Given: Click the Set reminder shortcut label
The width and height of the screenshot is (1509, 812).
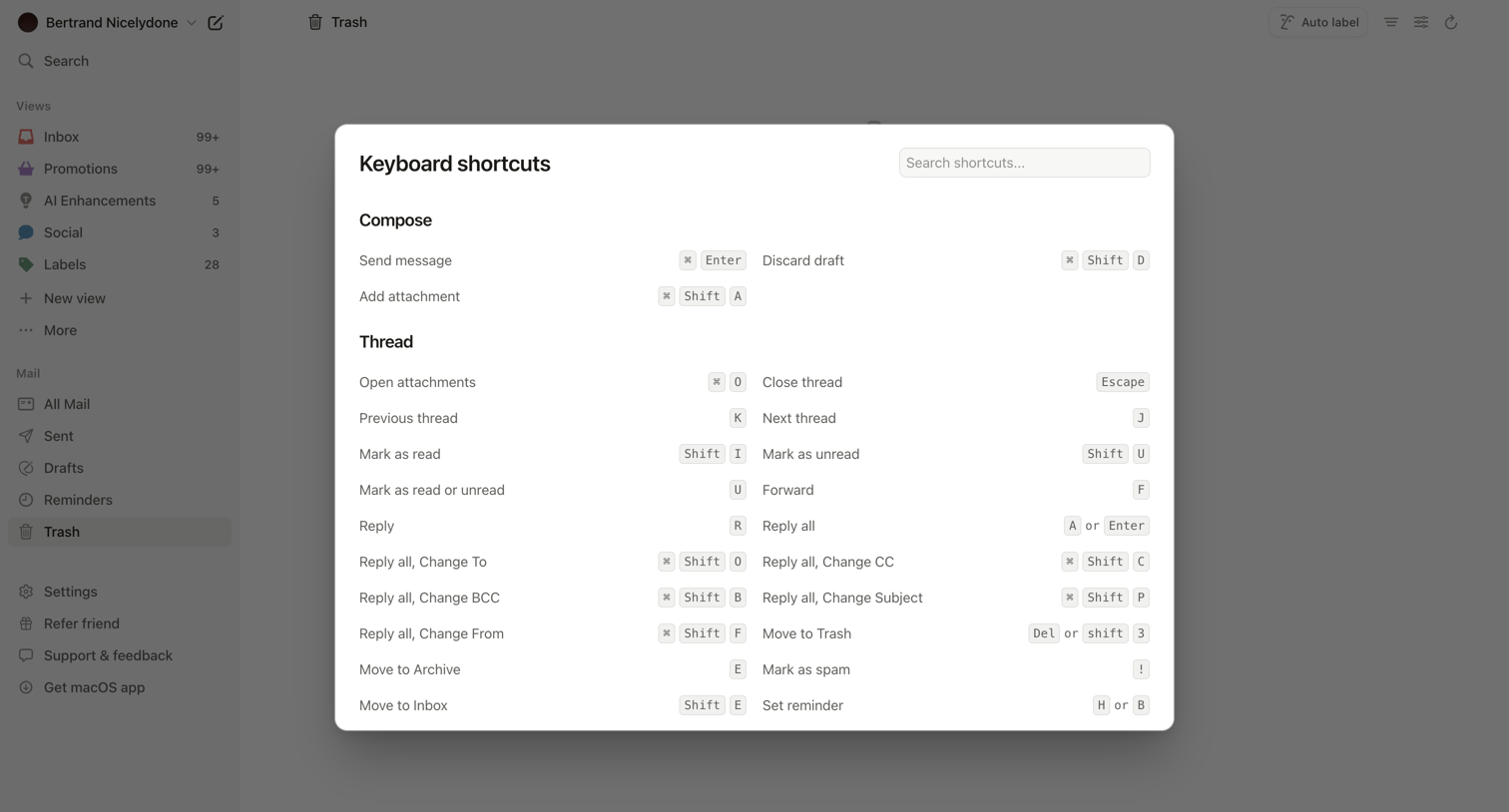Looking at the screenshot, I should pos(802,705).
